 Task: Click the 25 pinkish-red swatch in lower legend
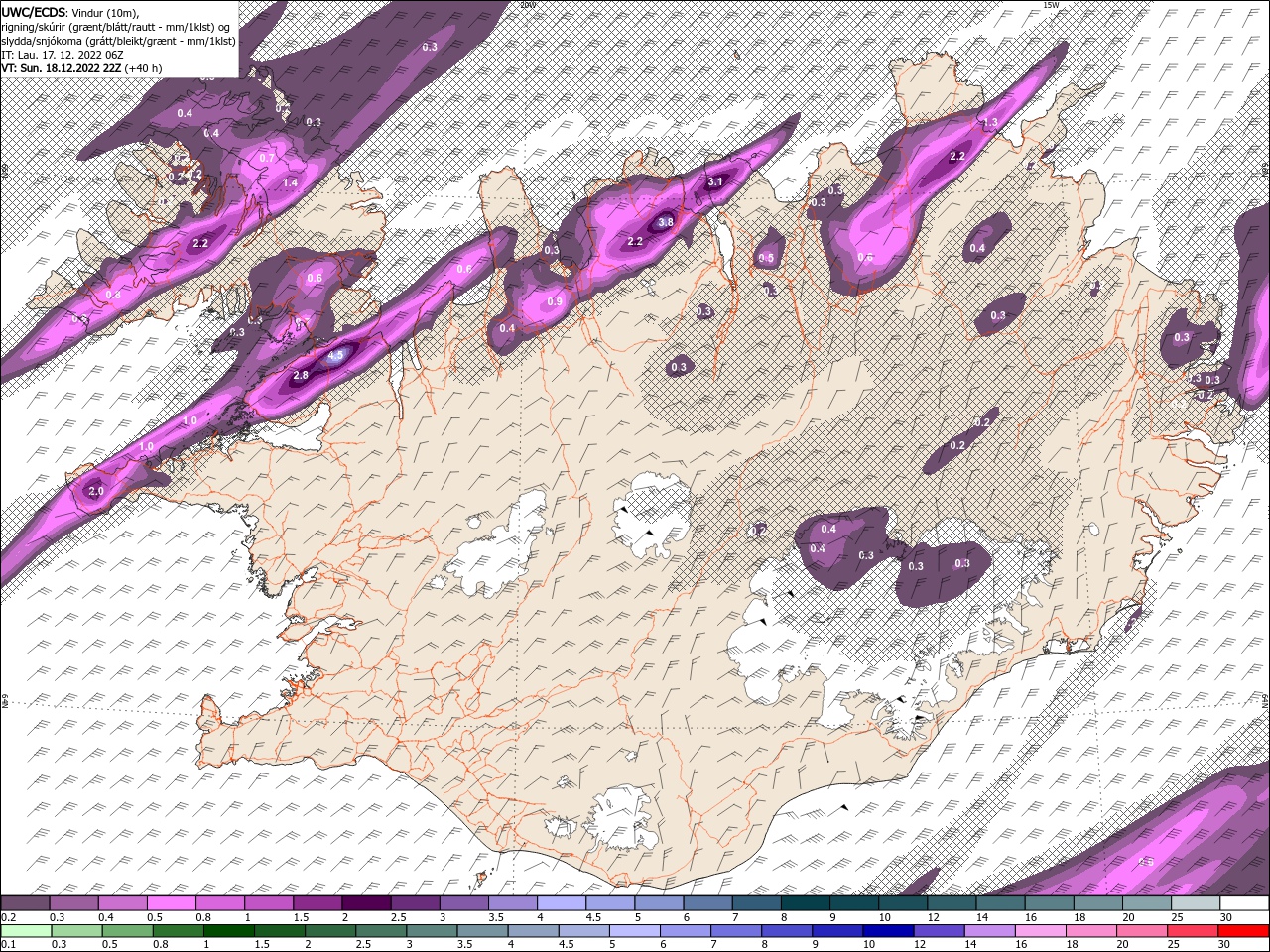(1193, 931)
